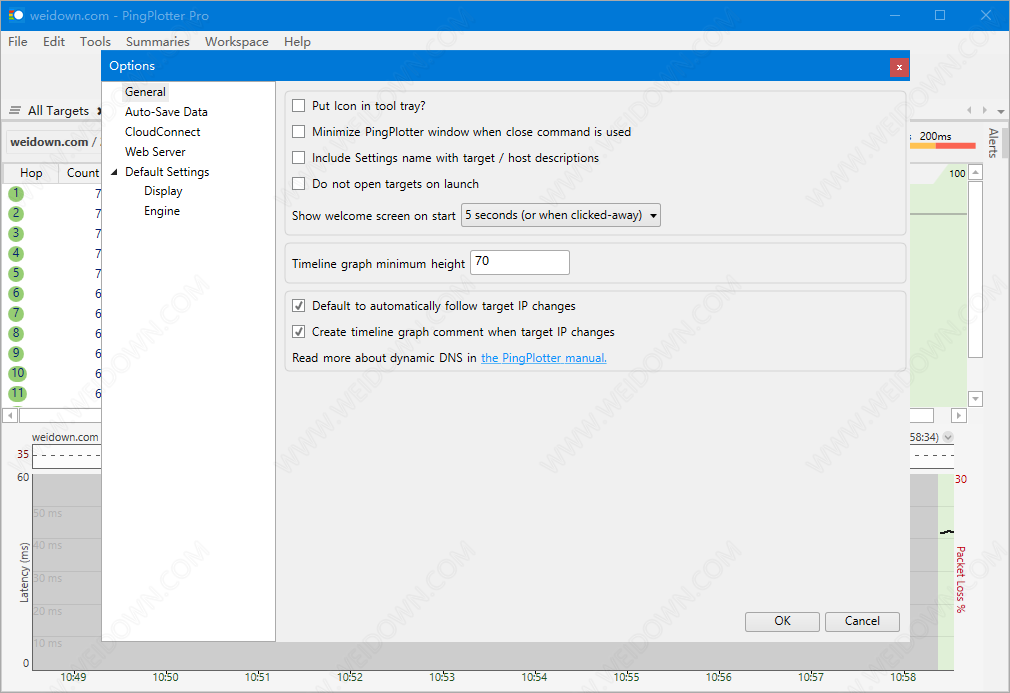
Task: Click hop 6 green circle icon
Action: tap(16, 293)
